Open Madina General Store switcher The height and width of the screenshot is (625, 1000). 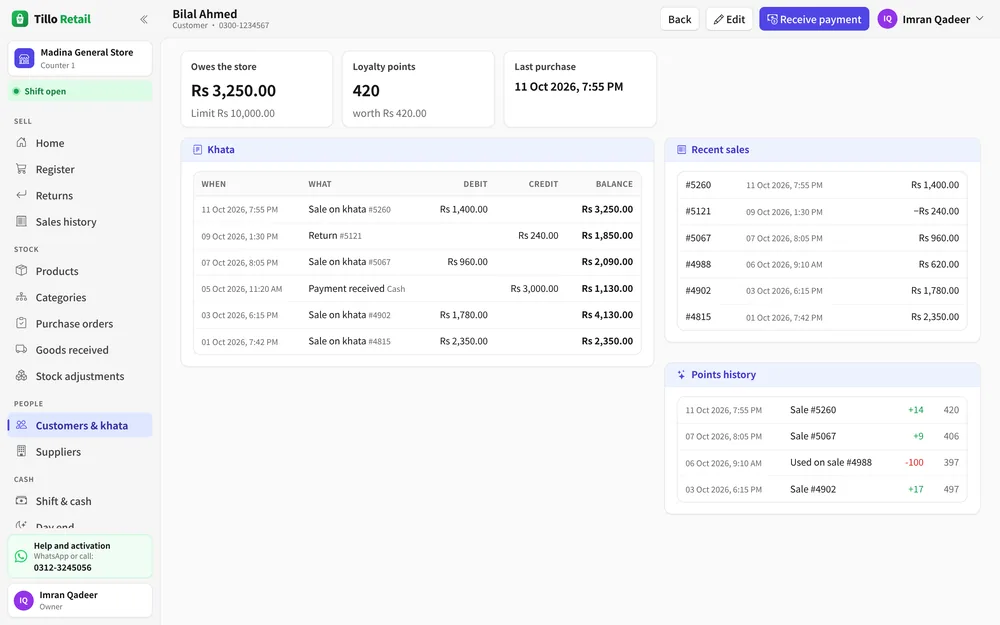80,59
